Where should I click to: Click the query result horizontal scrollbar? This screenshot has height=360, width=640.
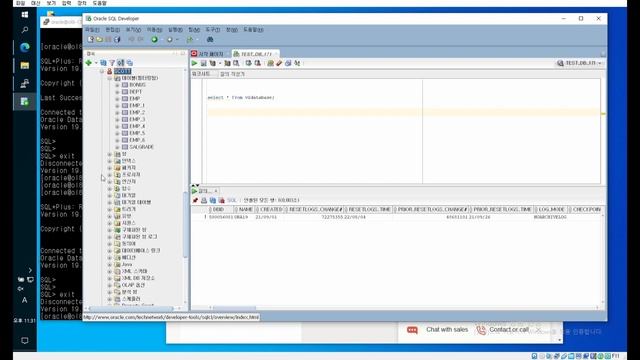pos(234,308)
